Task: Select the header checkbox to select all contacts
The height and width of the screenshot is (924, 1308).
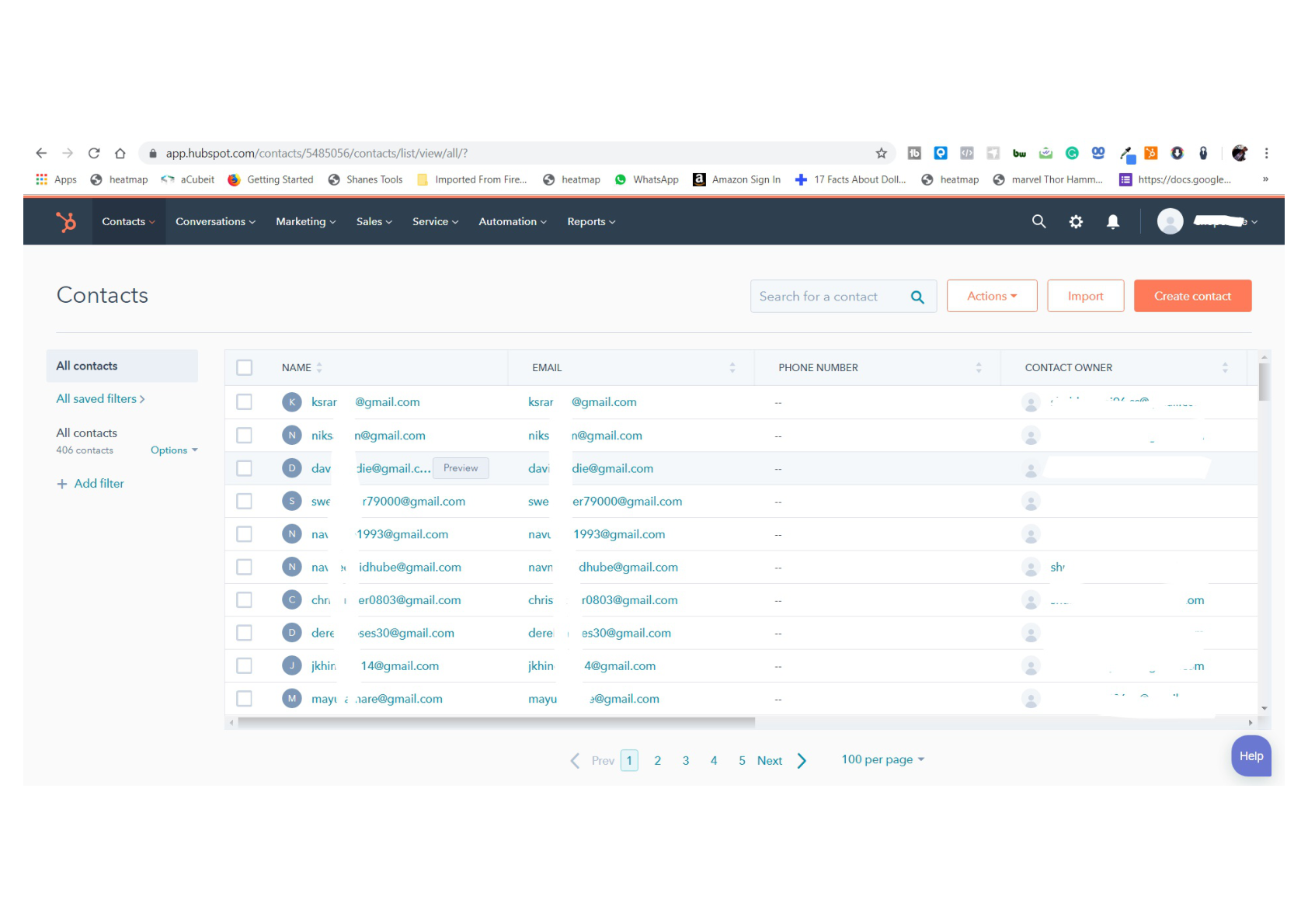Action: click(x=244, y=367)
